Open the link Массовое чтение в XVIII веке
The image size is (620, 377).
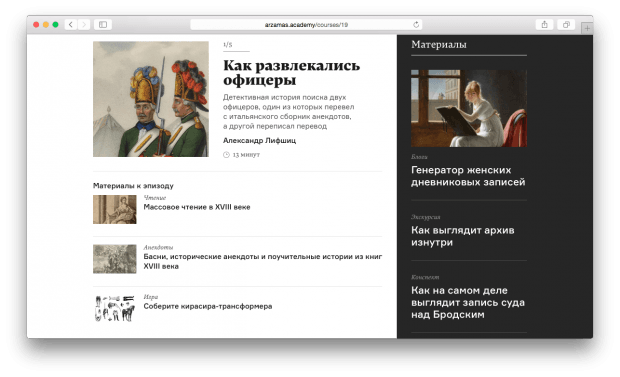197,207
